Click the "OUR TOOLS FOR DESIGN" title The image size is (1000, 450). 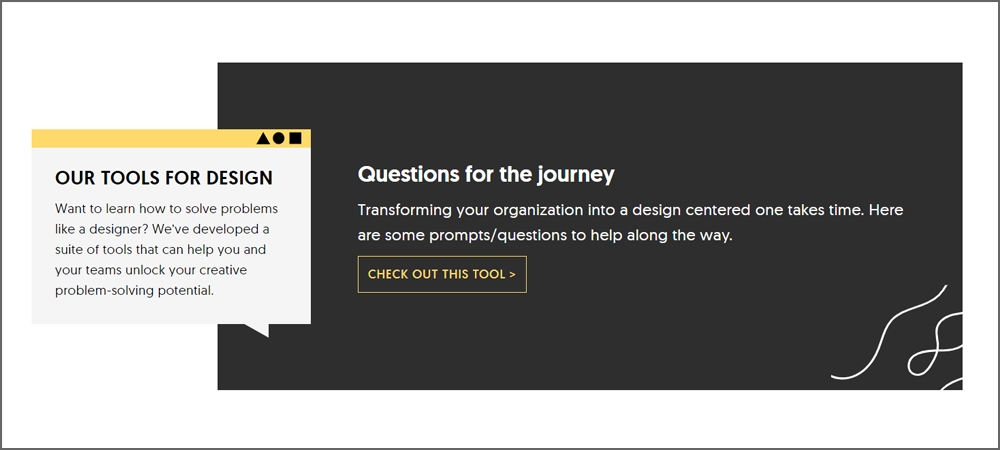click(164, 178)
